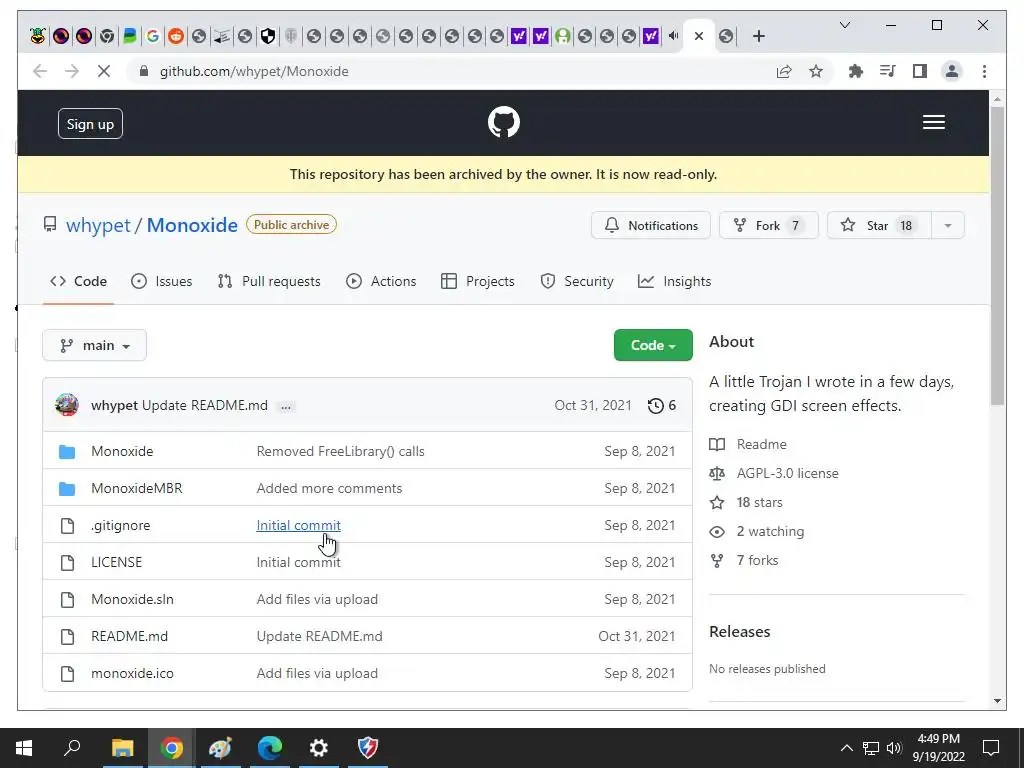Open the LICENSE file
Image resolution: width=1024 pixels, height=768 pixels.
pos(116,562)
